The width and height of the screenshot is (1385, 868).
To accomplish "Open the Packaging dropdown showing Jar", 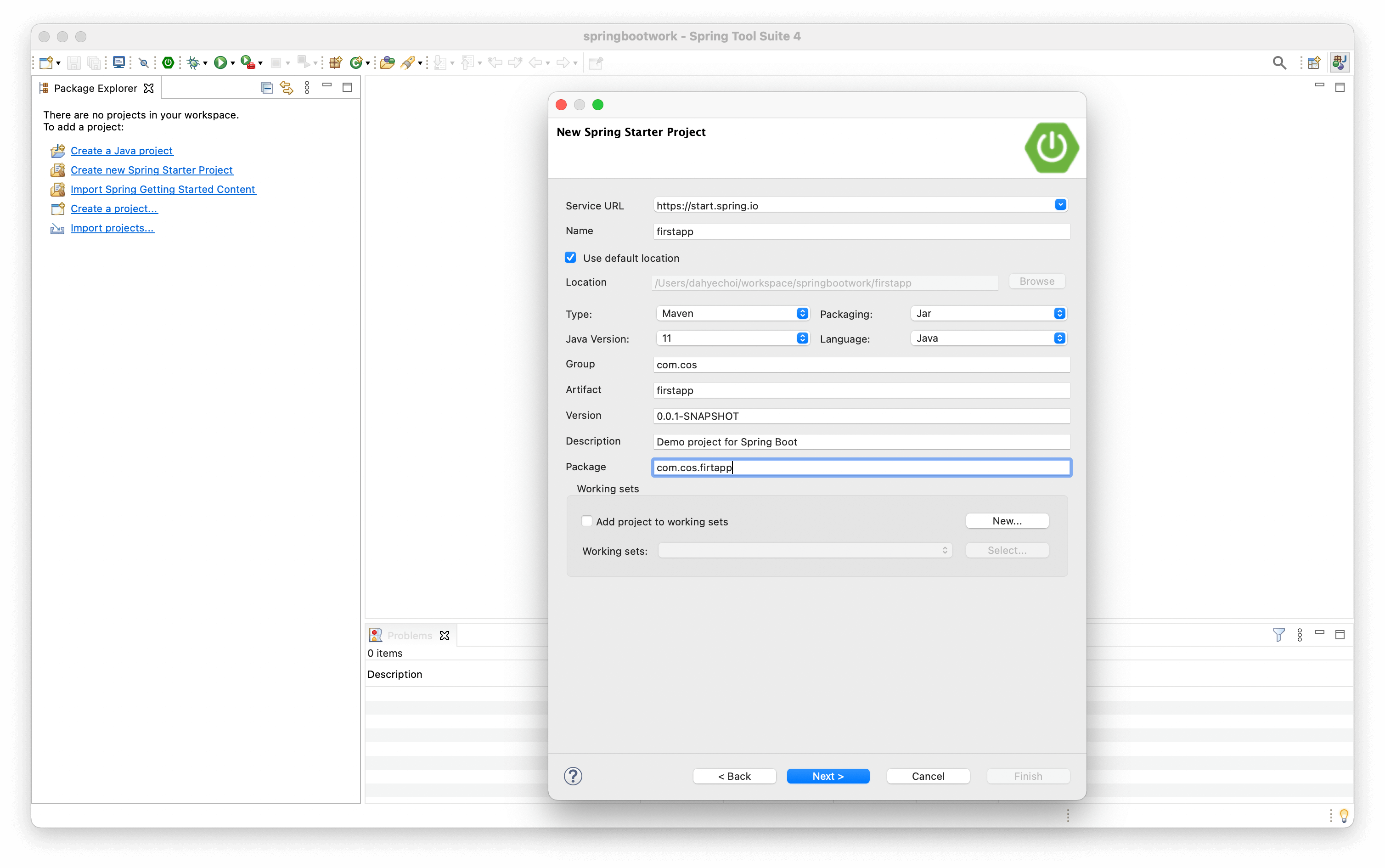I will pos(989,313).
